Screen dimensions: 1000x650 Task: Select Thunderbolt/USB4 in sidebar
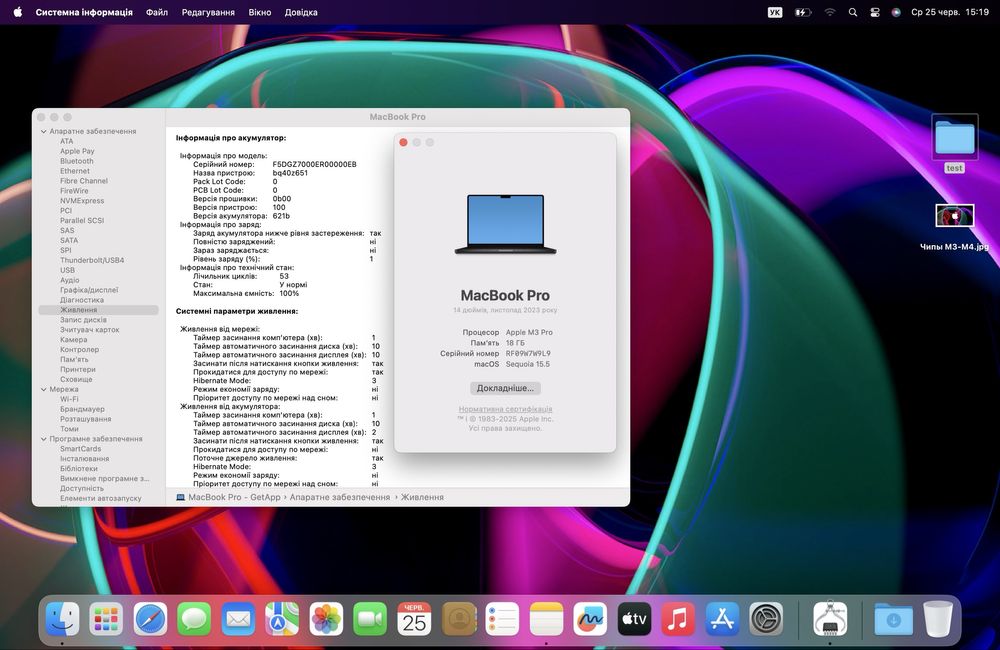pos(92,260)
